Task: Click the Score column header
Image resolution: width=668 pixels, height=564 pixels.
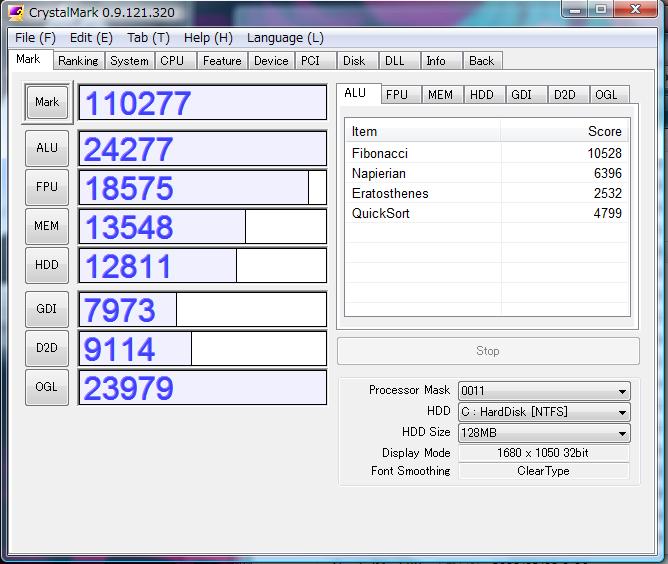Action: click(565, 132)
